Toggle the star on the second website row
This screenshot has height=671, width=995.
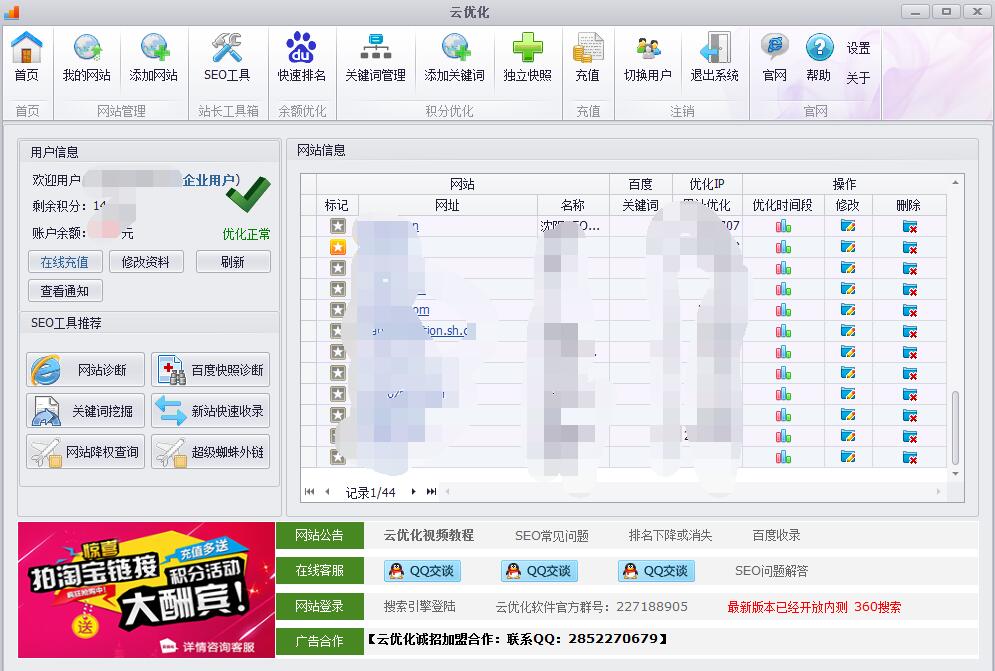[x=338, y=248]
